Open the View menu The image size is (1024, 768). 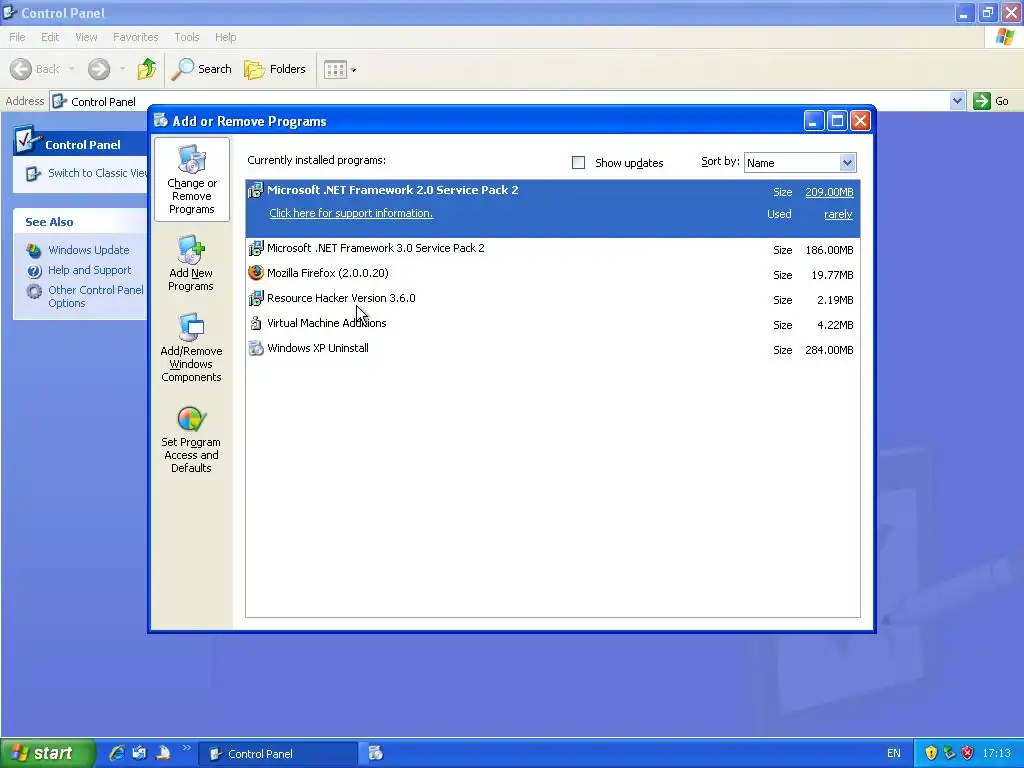pos(86,37)
